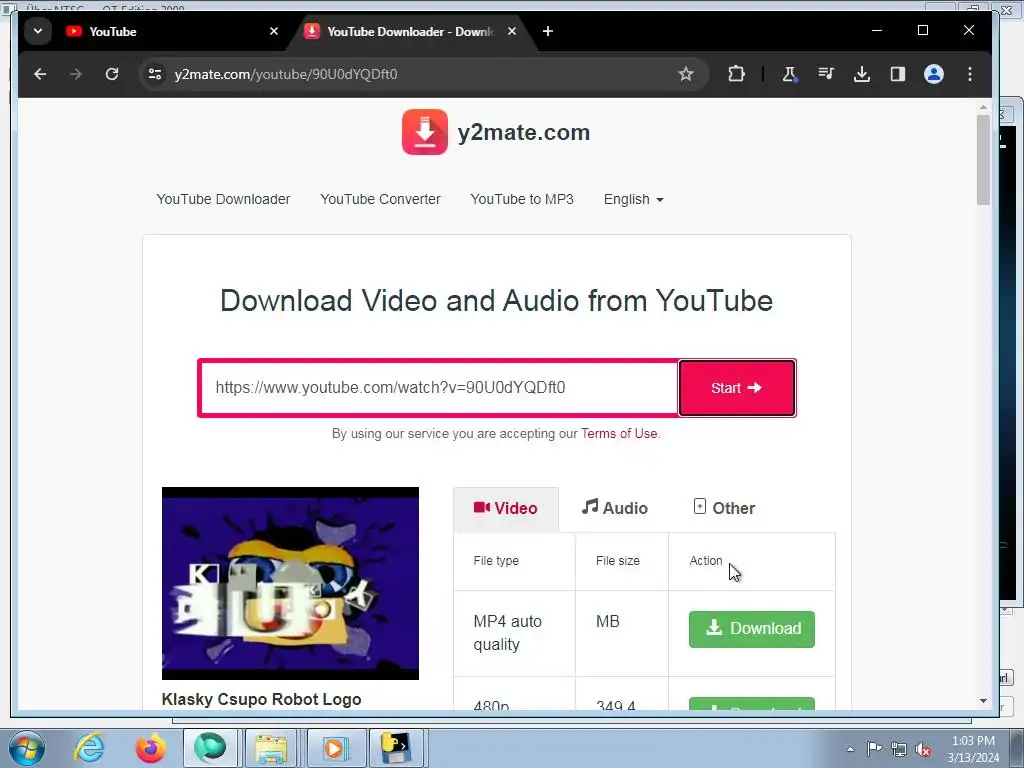
Task: Launch Firefox from taskbar
Action: tap(150, 748)
